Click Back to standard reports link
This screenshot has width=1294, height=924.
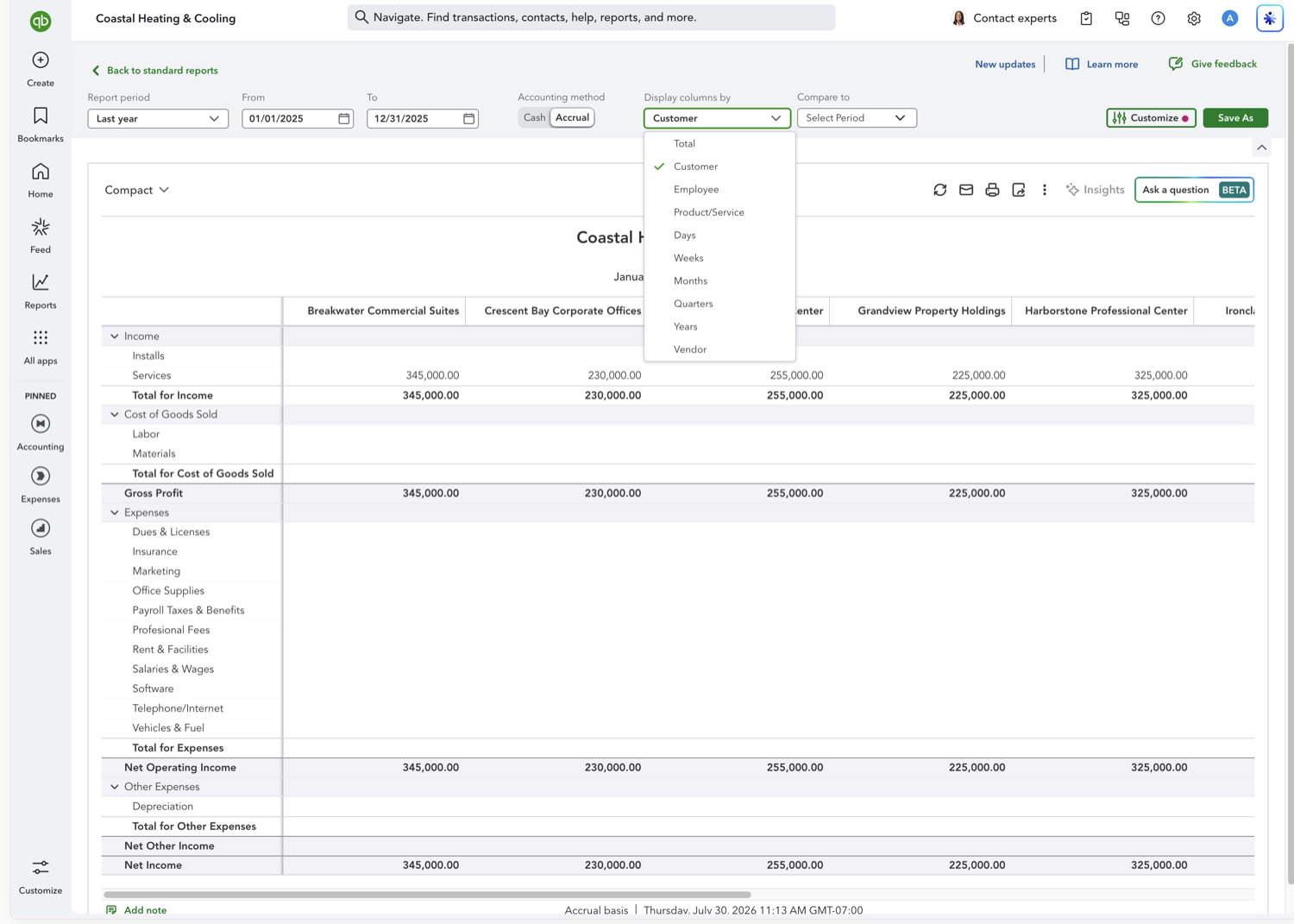coord(154,71)
